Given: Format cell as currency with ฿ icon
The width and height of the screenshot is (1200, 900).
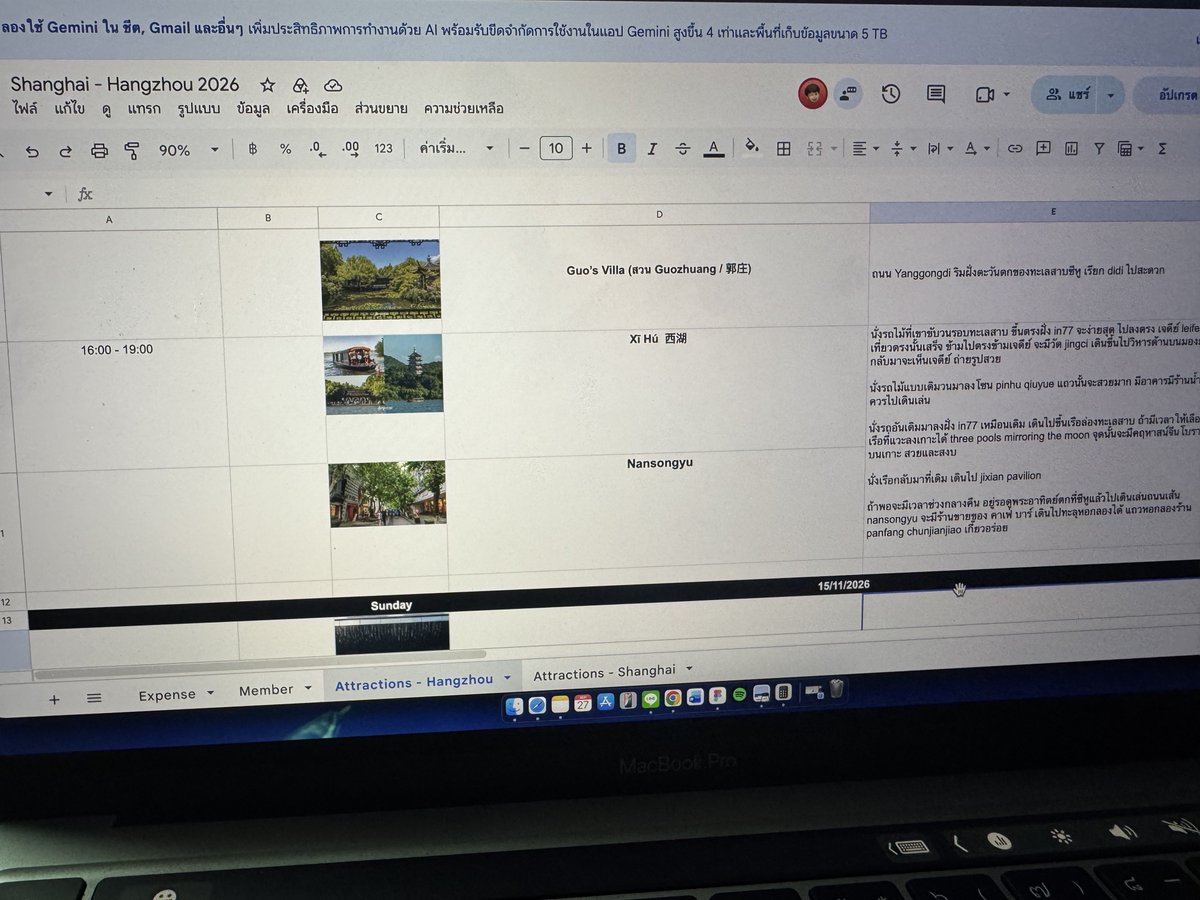Looking at the screenshot, I should point(252,149).
